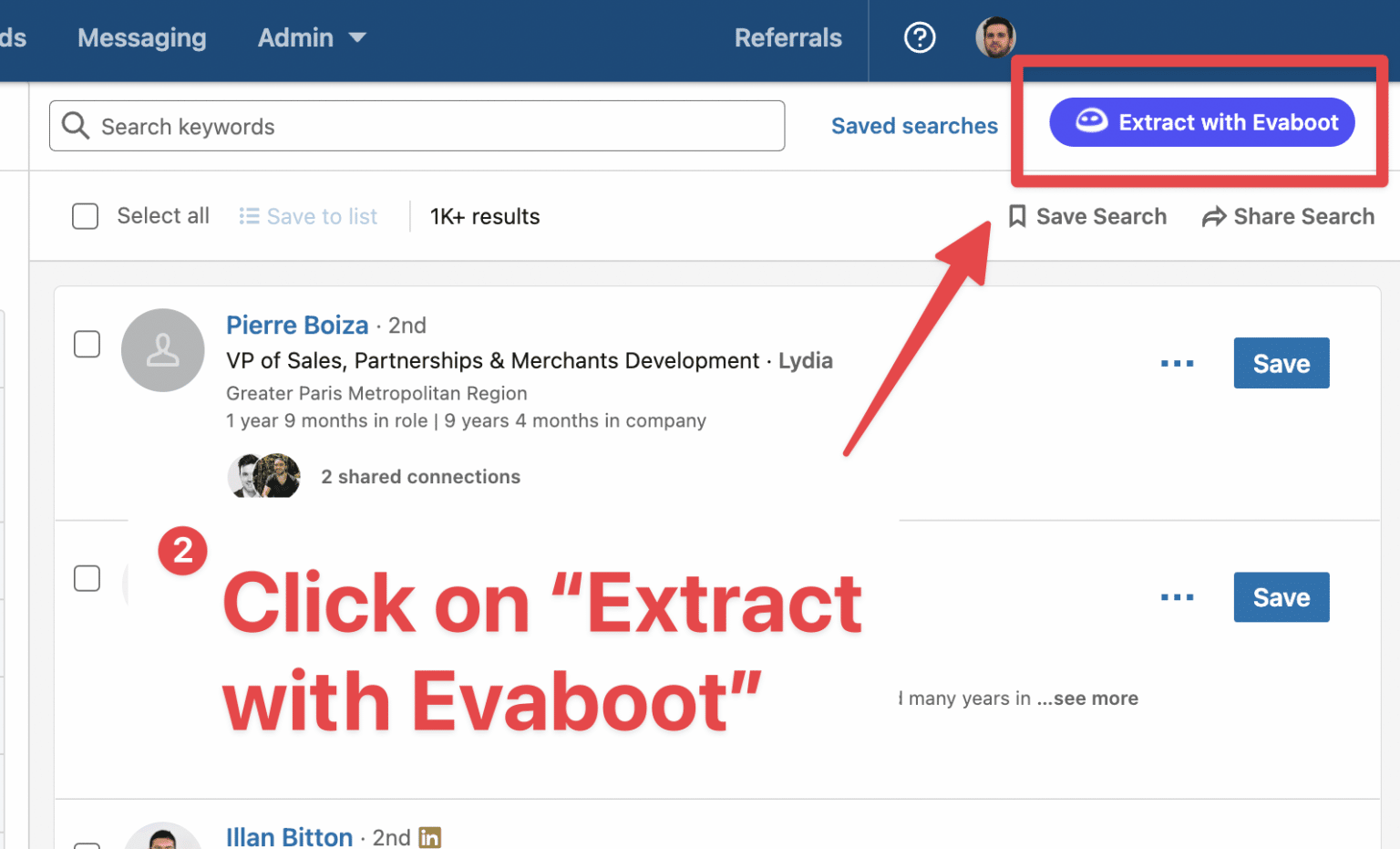Image resolution: width=1400 pixels, height=849 pixels.
Task: Click the search magnifying glass icon
Action: point(77,126)
